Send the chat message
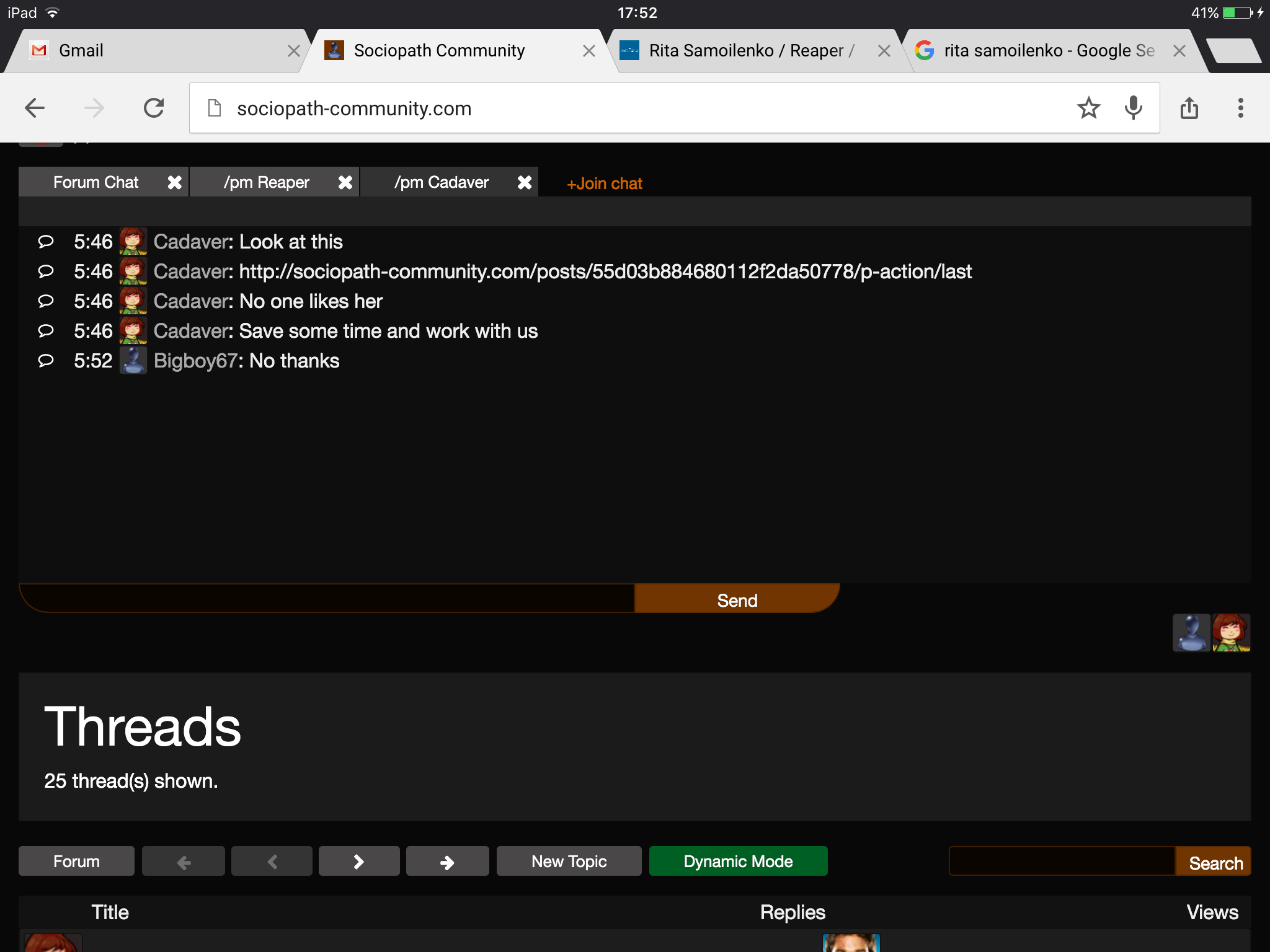 click(737, 599)
